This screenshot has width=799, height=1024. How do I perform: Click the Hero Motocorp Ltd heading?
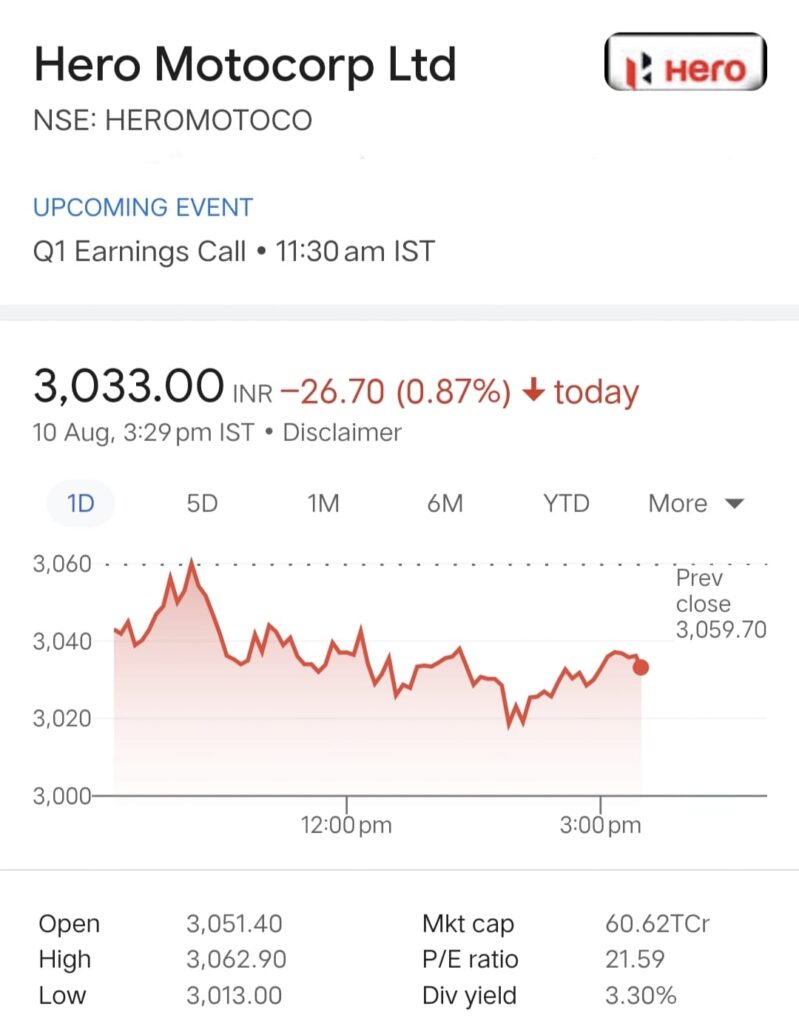point(245,65)
